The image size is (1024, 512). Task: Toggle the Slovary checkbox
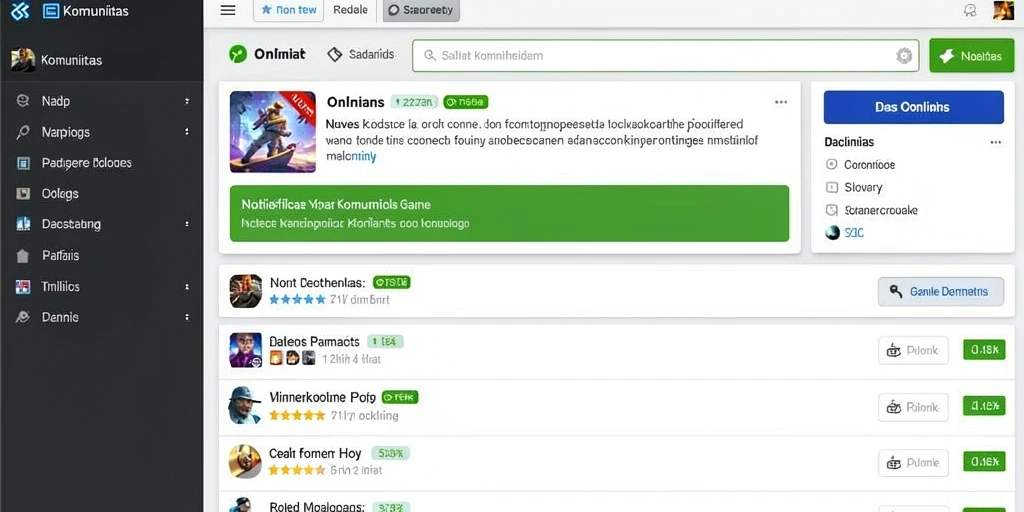[x=831, y=187]
